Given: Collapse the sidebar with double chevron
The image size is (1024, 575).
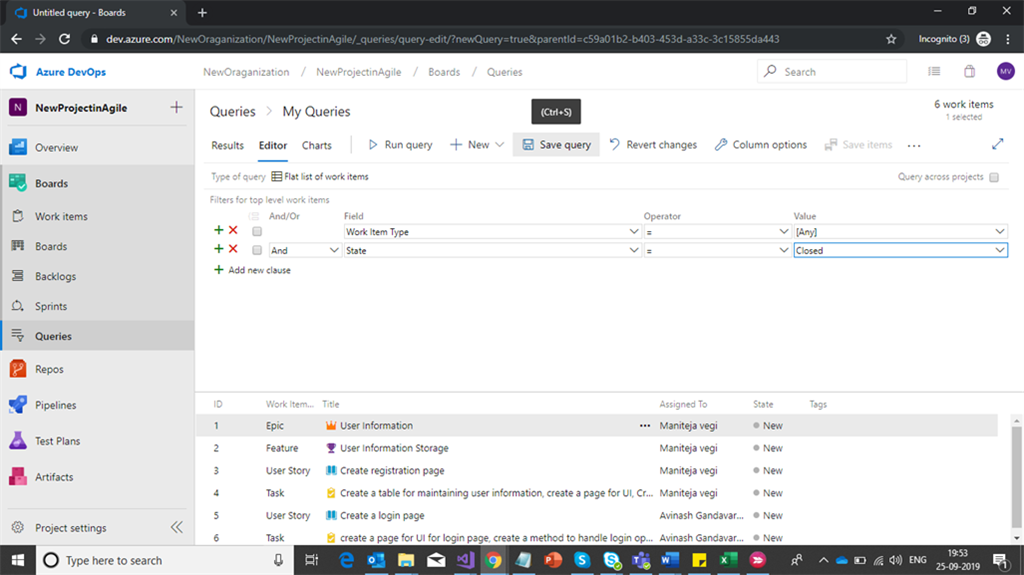Looking at the screenshot, I should pos(176,527).
